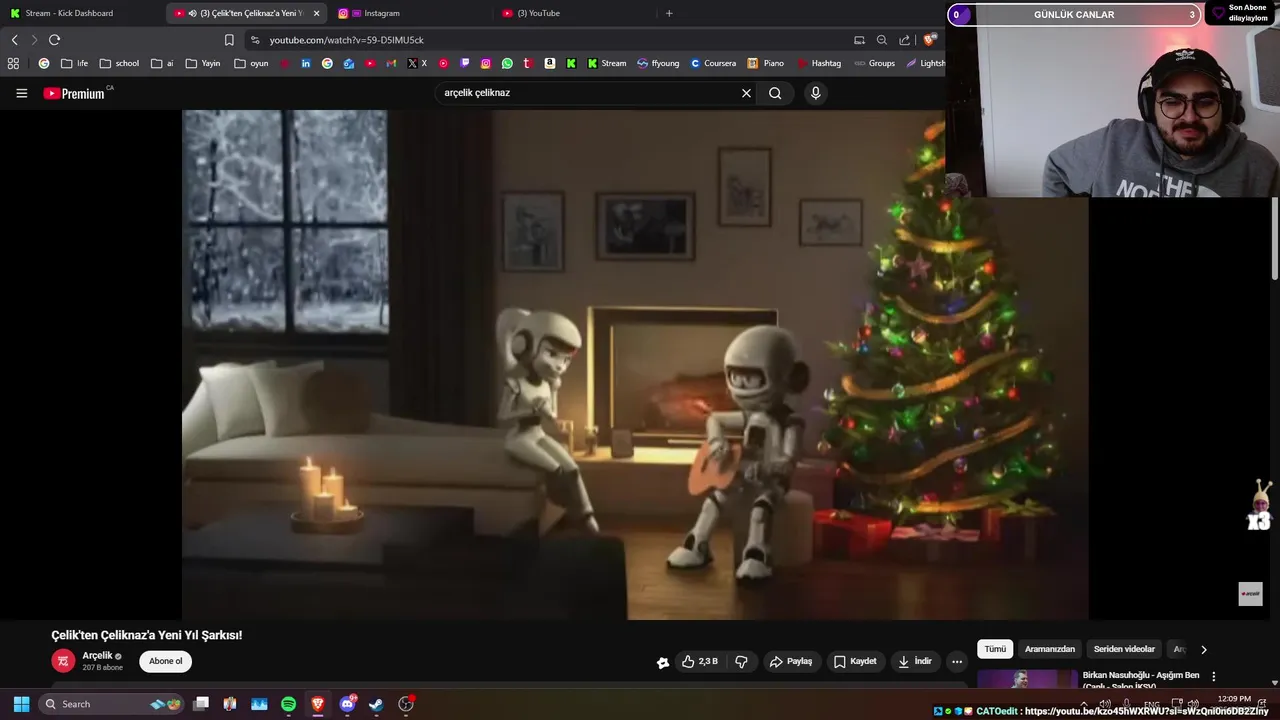This screenshot has width=1280, height=720.
Task: Open the three-dot more actions menu
Action: (x=957, y=661)
